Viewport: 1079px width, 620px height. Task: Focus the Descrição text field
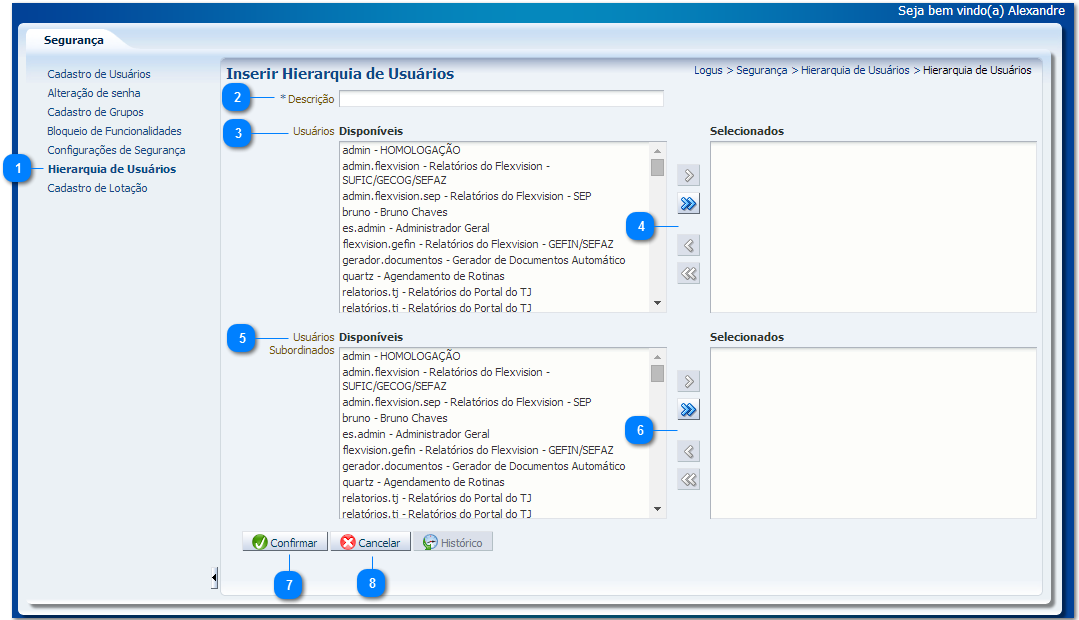coord(501,99)
